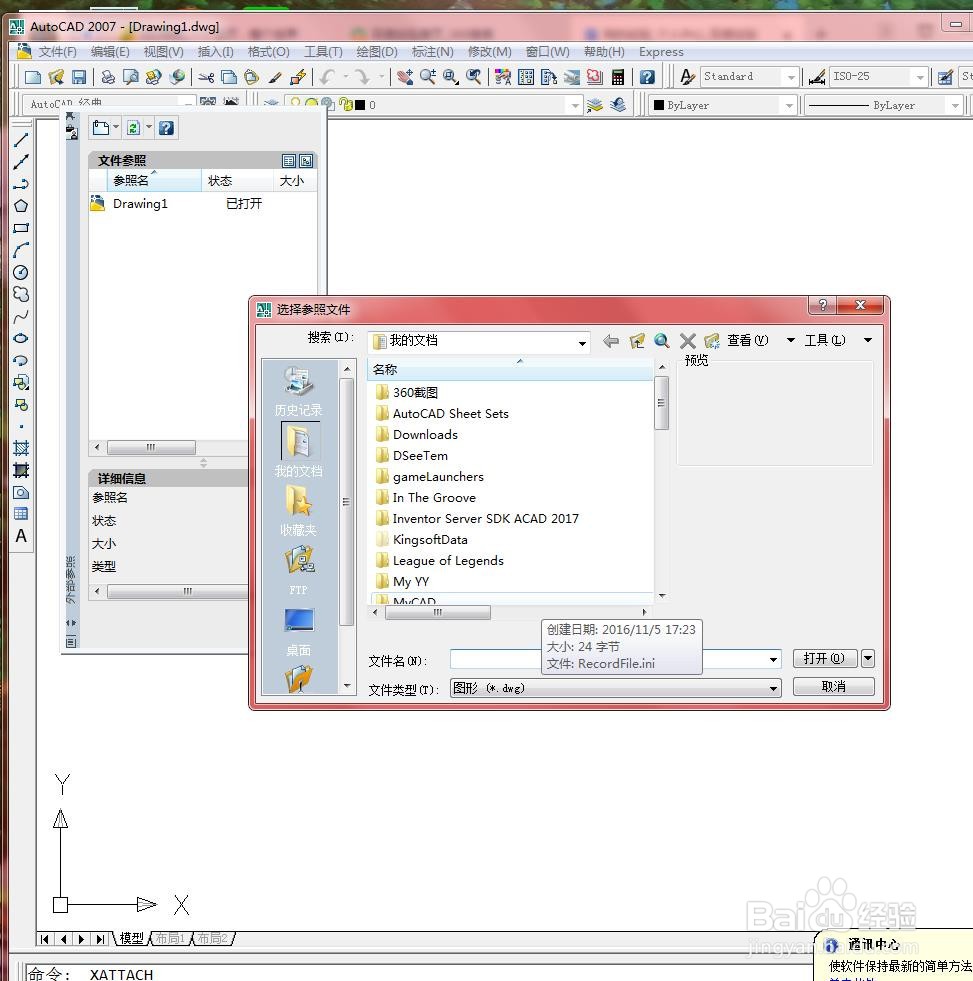Open the text style Standard dropdown
Image resolution: width=973 pixels, height=981 pixels.
point(792,77)
